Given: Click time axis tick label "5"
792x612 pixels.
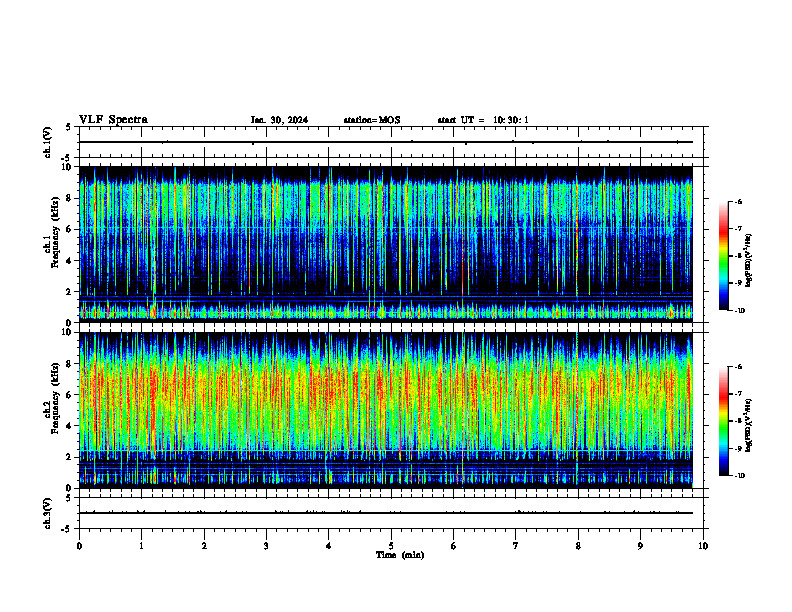Looking at the screenshot, I should pyautogui.click(x=391, y=546).
